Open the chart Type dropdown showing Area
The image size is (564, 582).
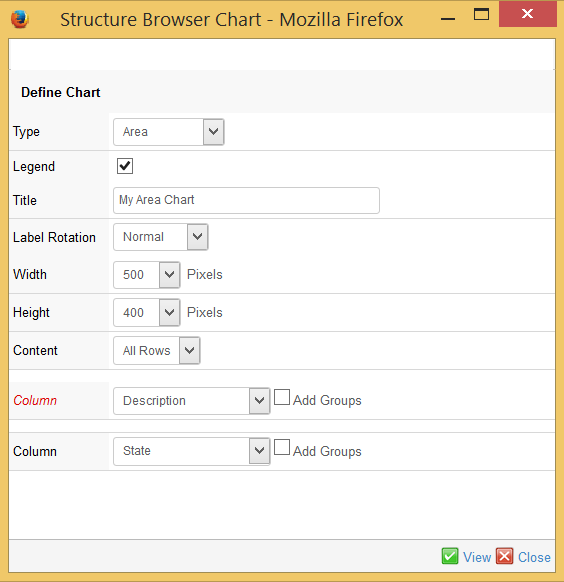pyautogui.click(x=168, y=132)
